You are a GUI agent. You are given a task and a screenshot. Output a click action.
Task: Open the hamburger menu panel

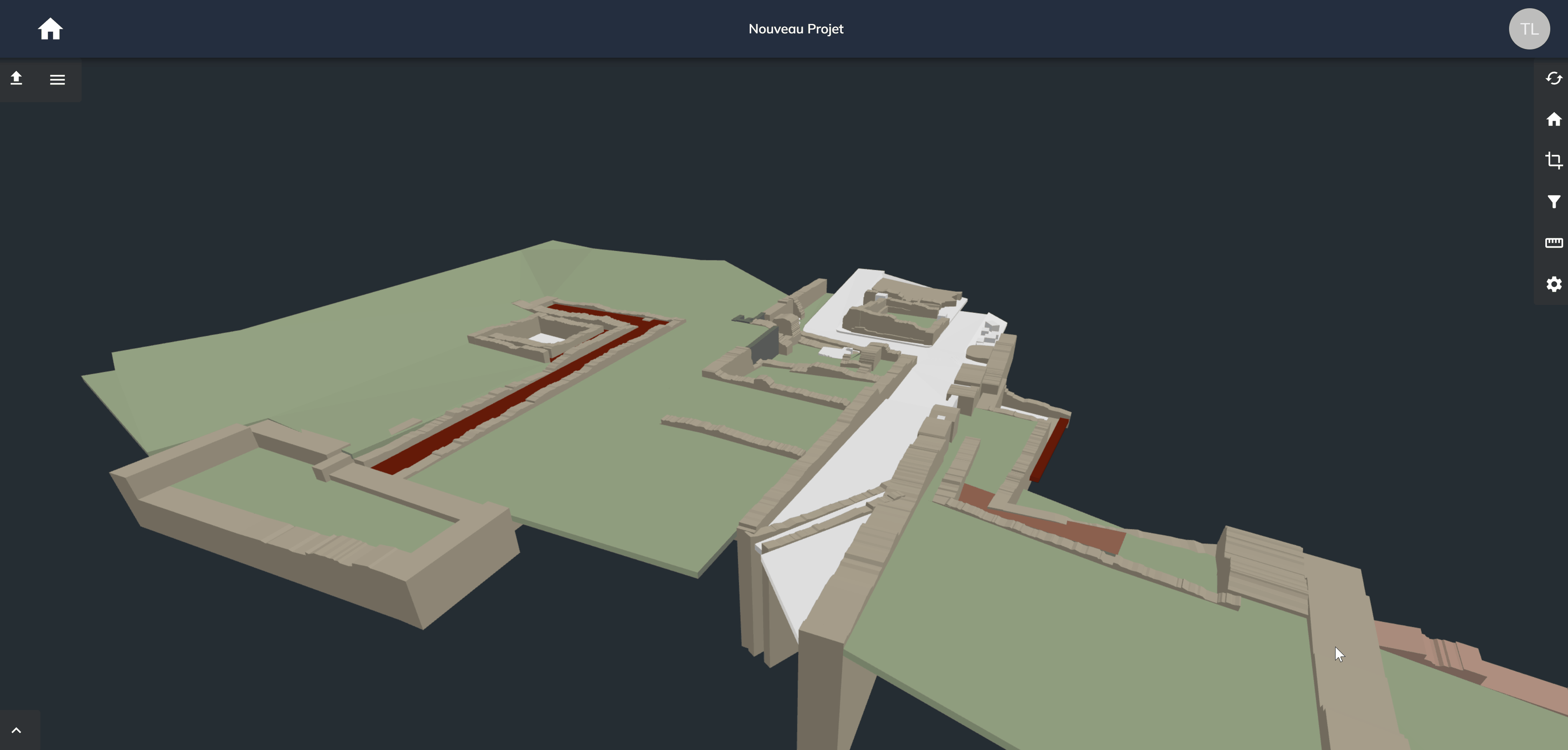(57, 80)
